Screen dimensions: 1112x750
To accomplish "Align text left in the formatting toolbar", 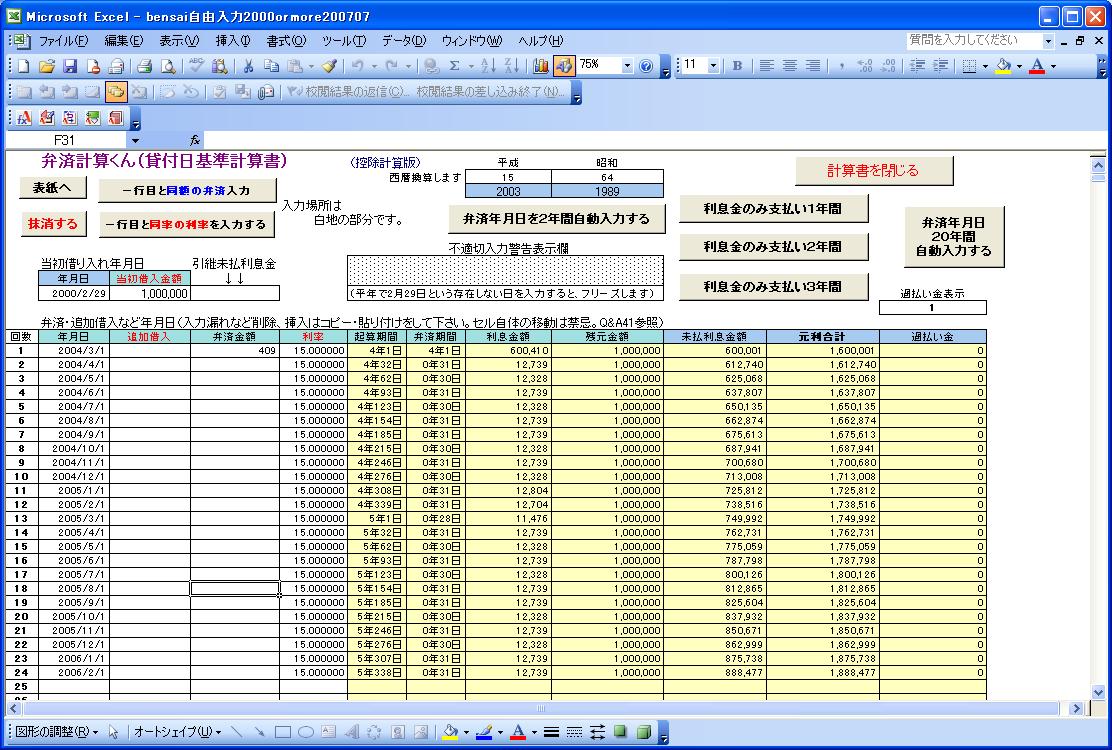I will pyautogui.click(x=766, y=66).
